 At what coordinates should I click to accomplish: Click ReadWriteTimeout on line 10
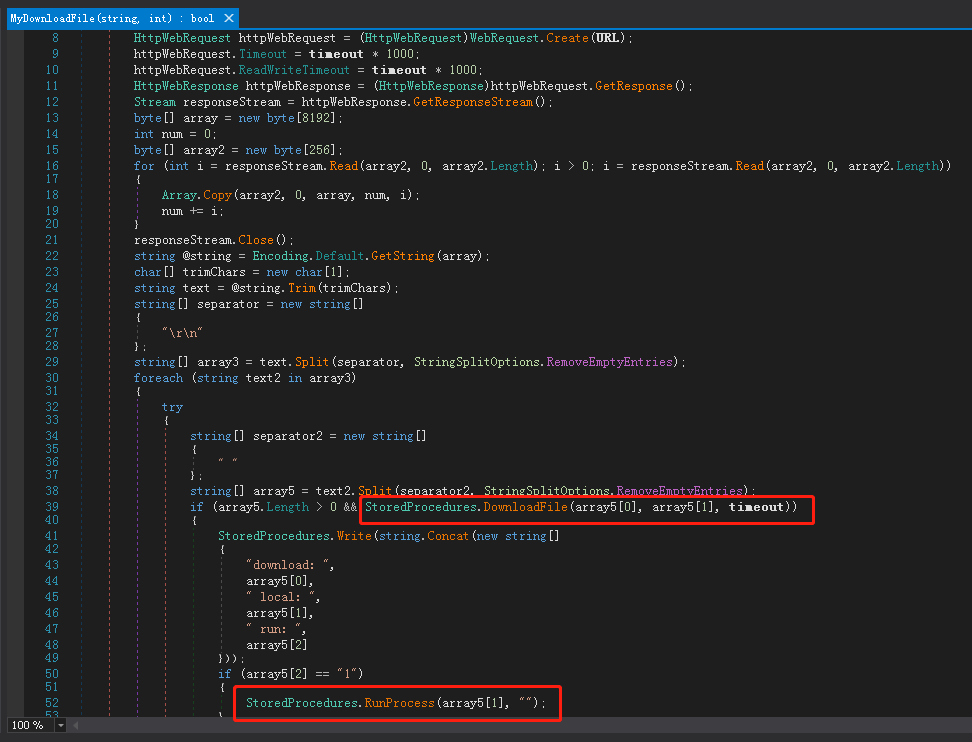294,70
